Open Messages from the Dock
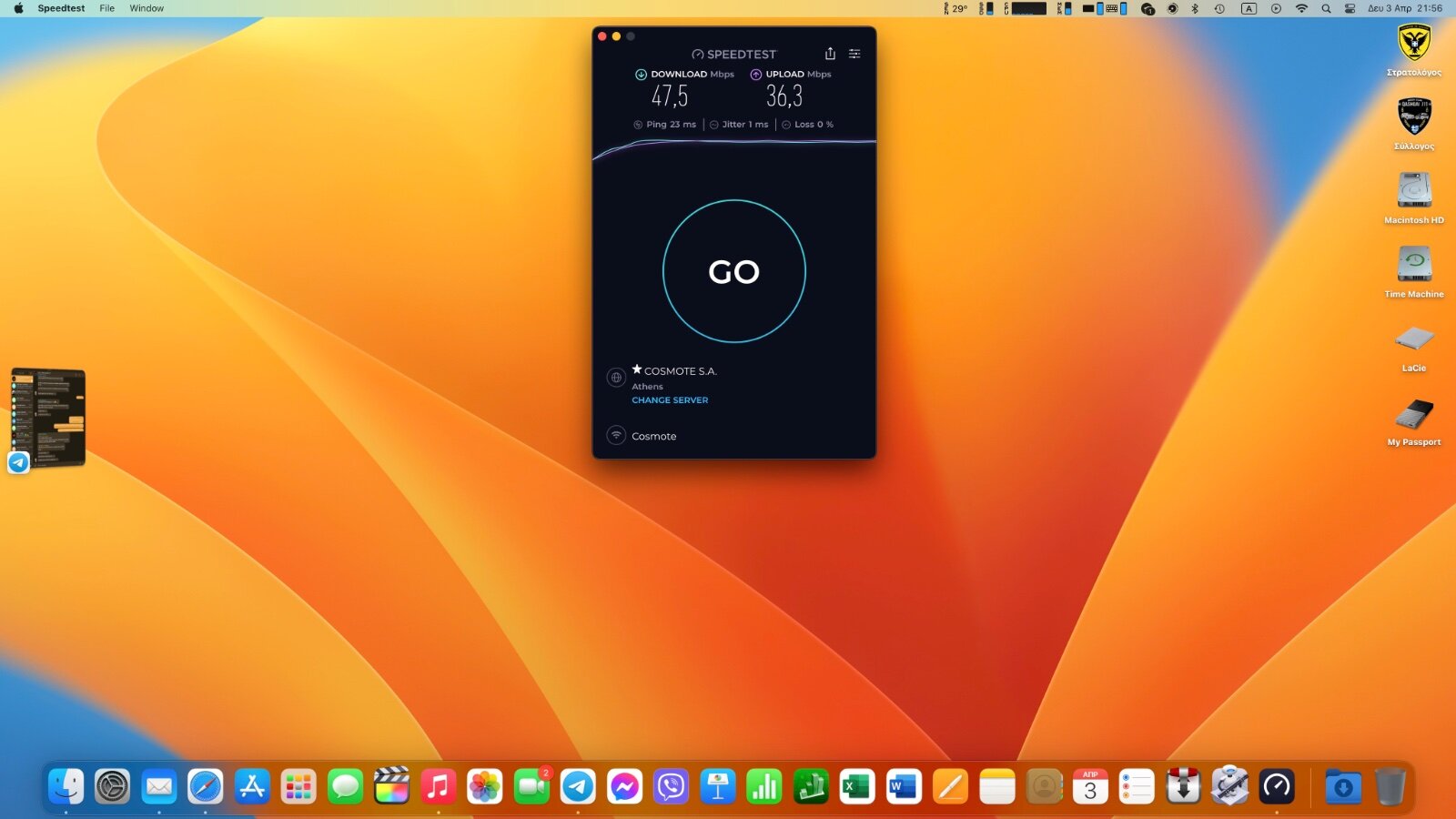The height and width of the screenshot is (819, 1456). point(345,786)
